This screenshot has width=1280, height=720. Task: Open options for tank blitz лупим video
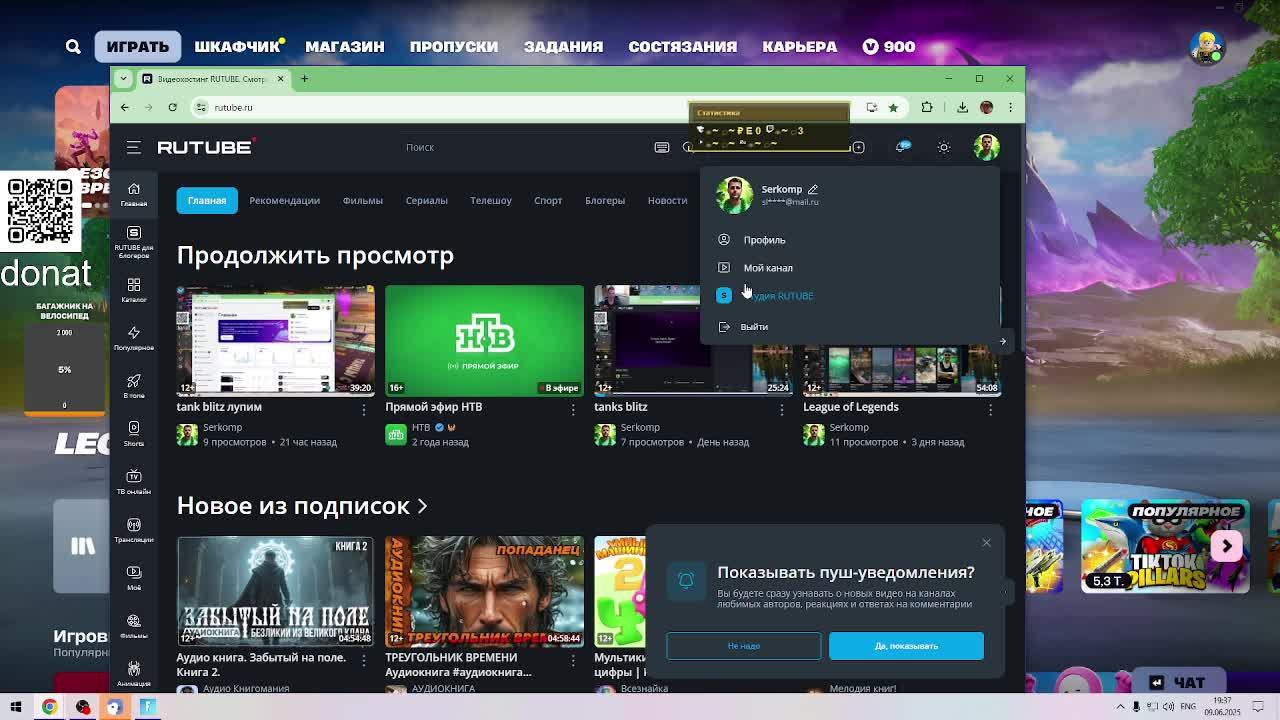pos(364,408)
